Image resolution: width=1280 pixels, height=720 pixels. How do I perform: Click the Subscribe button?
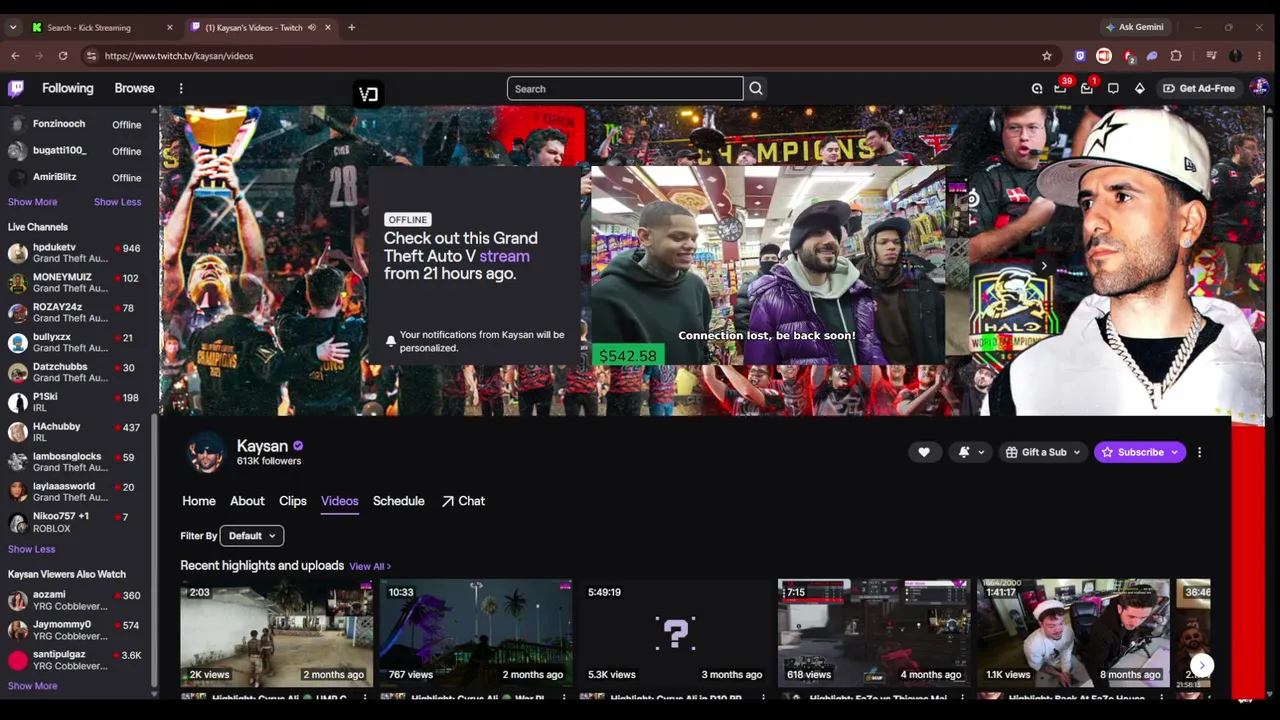point(1139,452)
